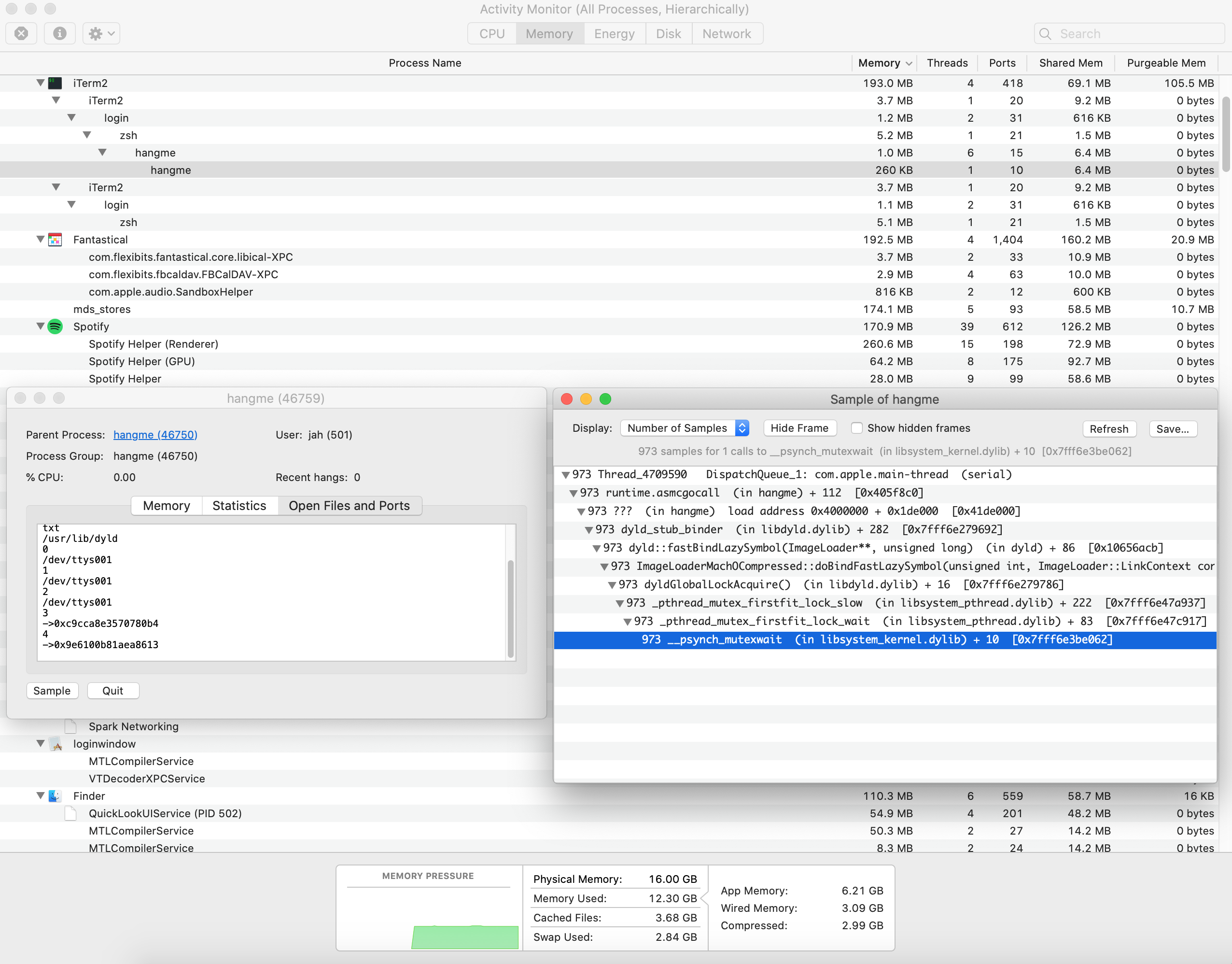Click the Spark Networking document icon
1232x964 pixels.
[70, 726]
